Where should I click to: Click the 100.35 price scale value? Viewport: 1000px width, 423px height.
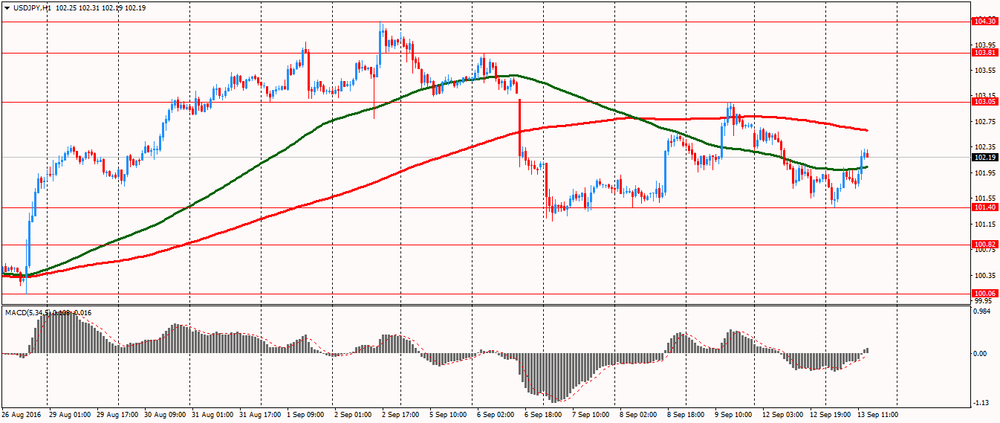984,276
